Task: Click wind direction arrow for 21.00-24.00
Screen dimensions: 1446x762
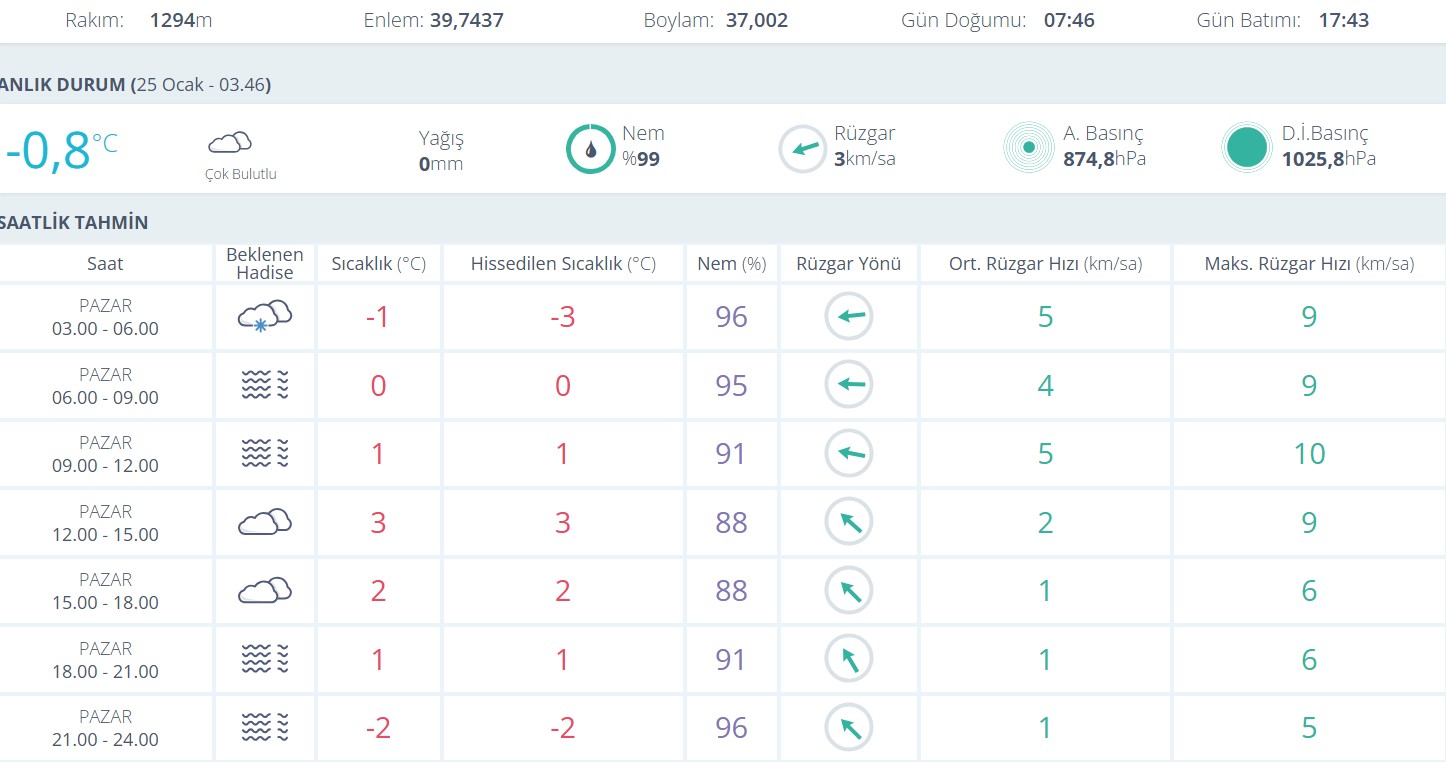Action: pyautogui.click(x=848, y=728)
